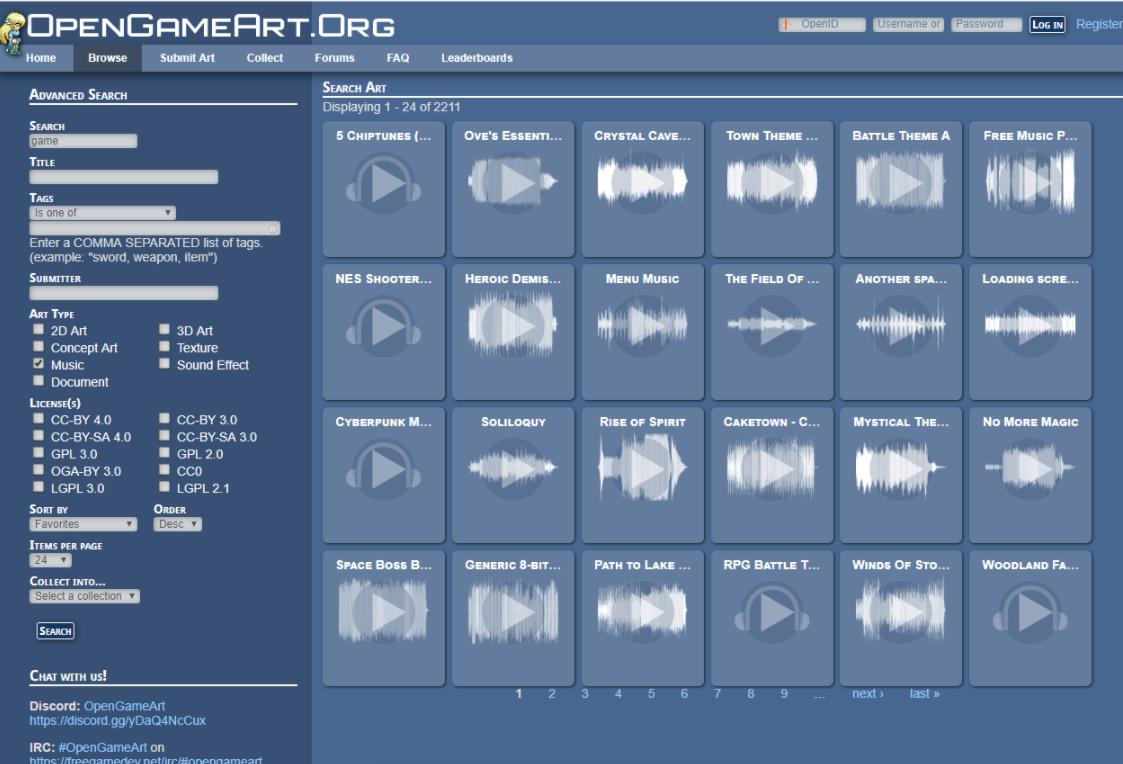
Task: Open the FAQ page
Action: point(398,58)
